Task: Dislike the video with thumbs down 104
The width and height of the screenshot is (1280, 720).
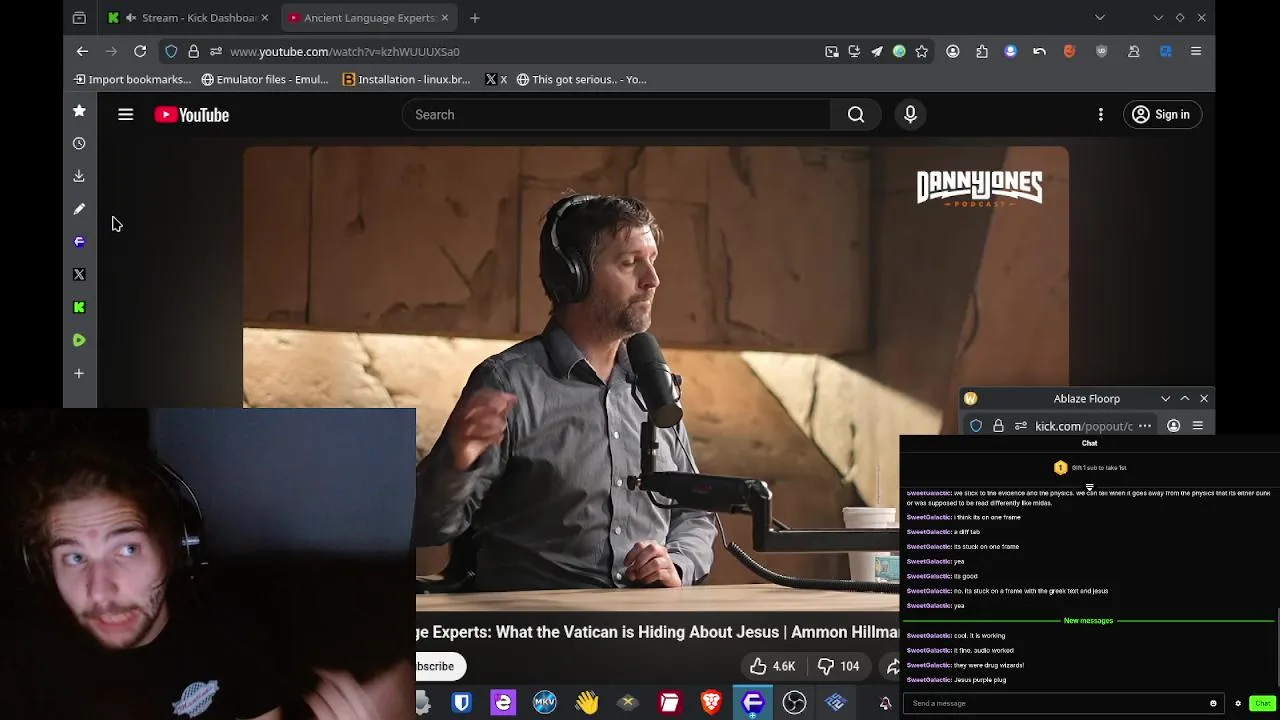Action: tap(838, 666)
